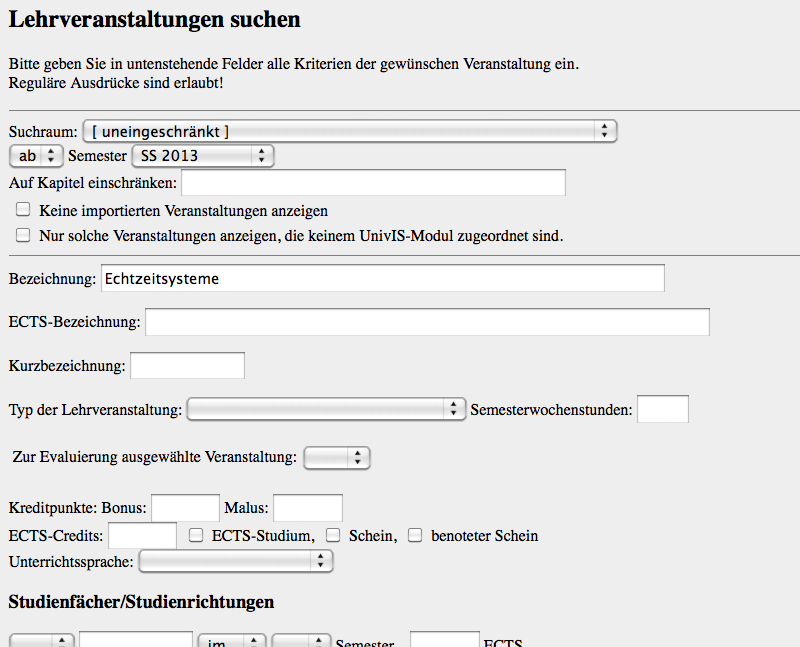Image resolution: width=800 pixels, height=647 pixels.
Task: Open the 'Typ der Lehrveranstaltung' dropdown
Action: tap(327, 409)
